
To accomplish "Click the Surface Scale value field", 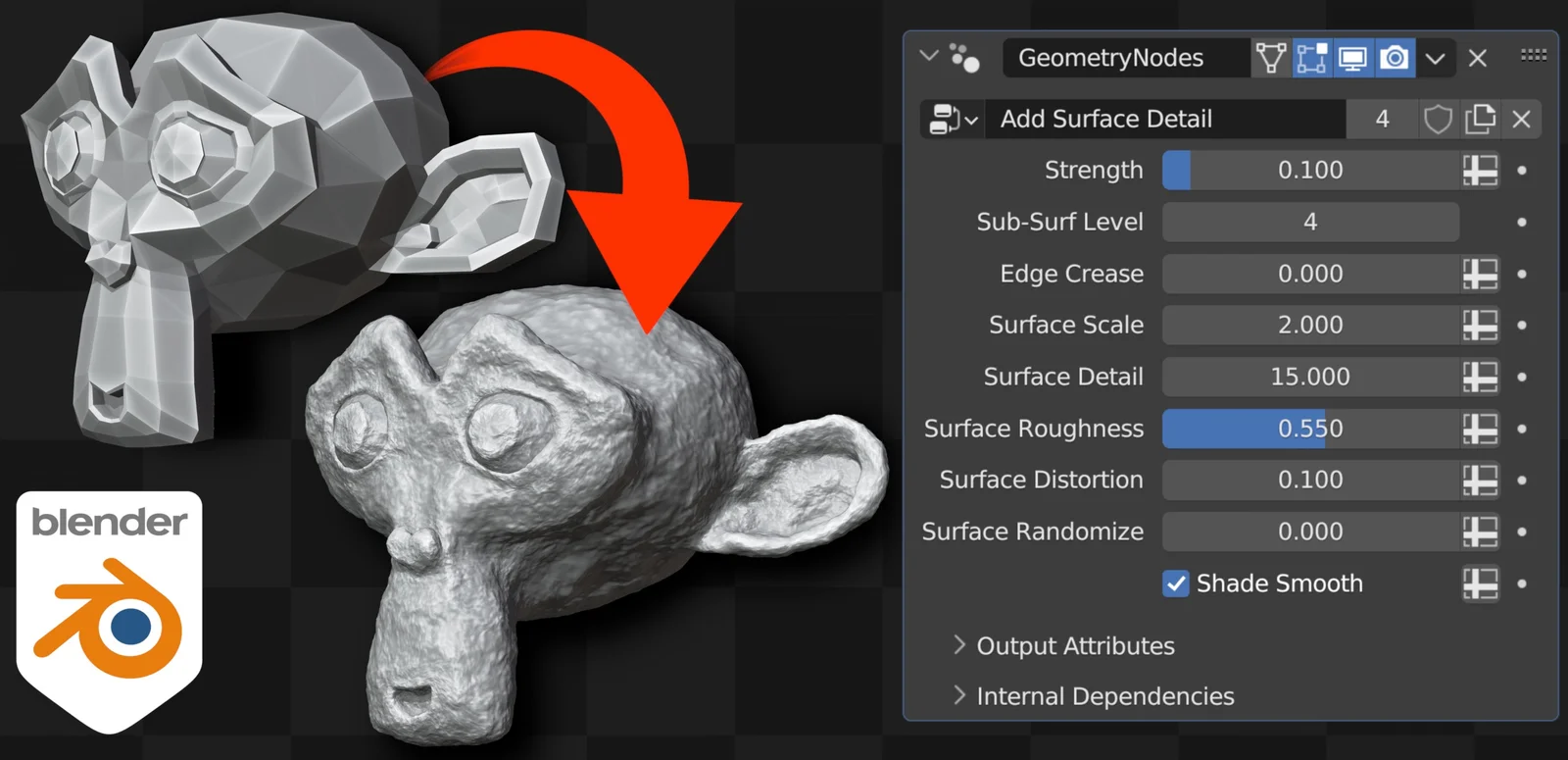I will pyautogui.click(x=1310, y=326).
